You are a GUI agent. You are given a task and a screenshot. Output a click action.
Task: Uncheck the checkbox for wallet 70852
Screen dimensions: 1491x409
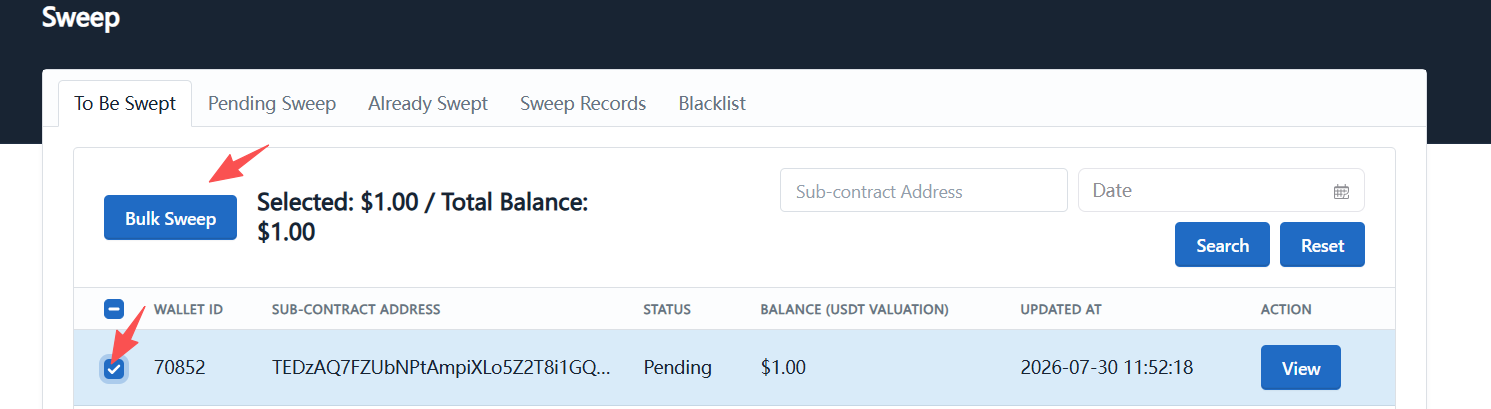[114, 368]
